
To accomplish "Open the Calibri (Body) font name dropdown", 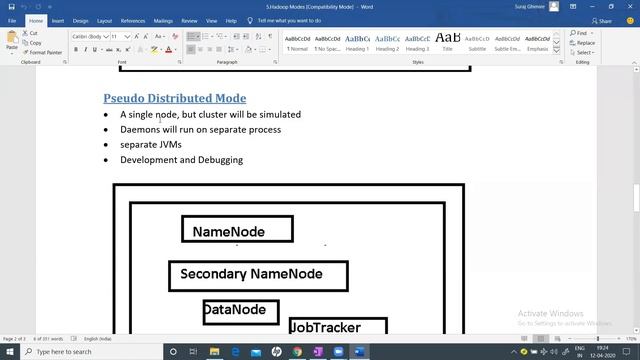I will (106, 37).
